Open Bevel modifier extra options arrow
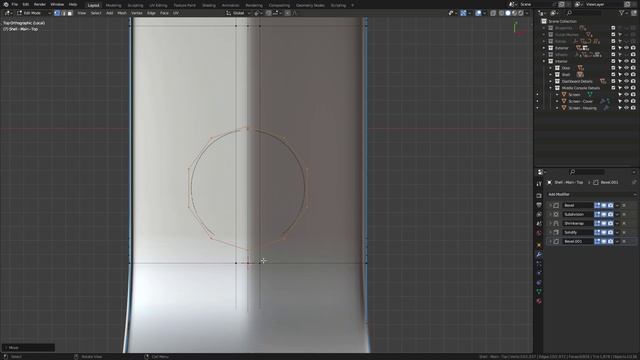 pyautogui.click(x=617, y=205)
